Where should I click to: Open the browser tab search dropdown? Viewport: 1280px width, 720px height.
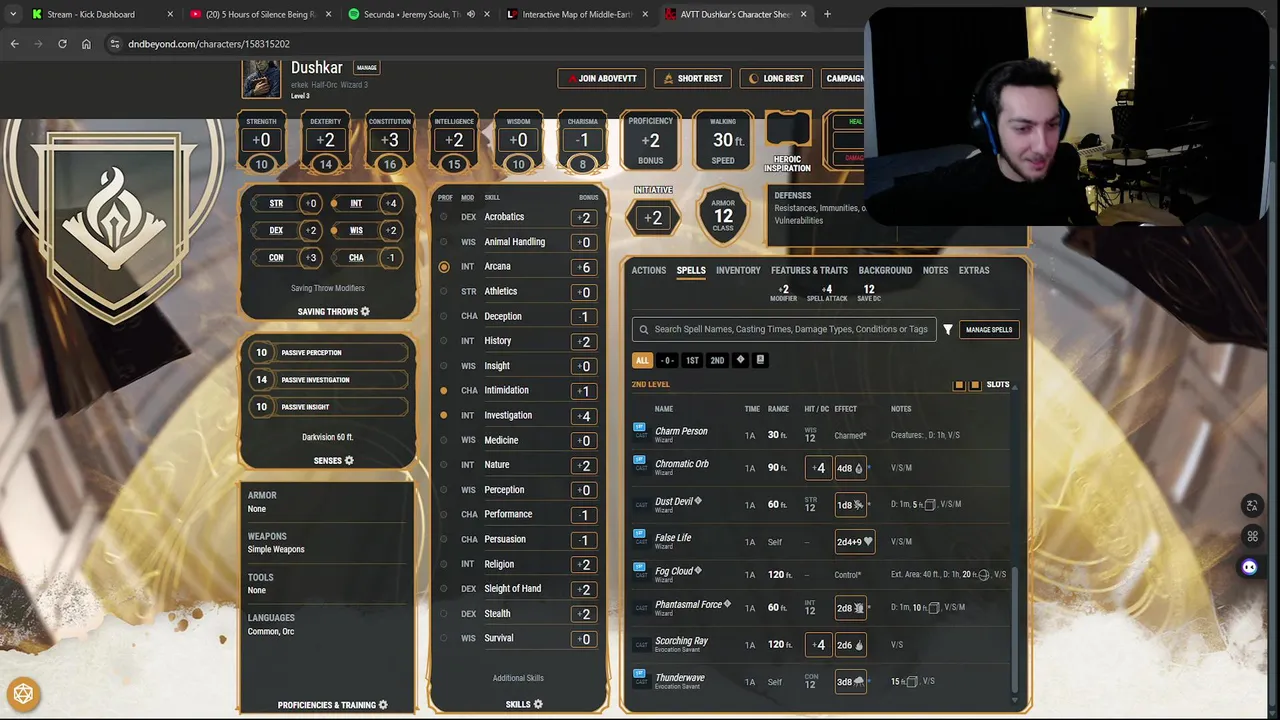click(x=12, y=14)
